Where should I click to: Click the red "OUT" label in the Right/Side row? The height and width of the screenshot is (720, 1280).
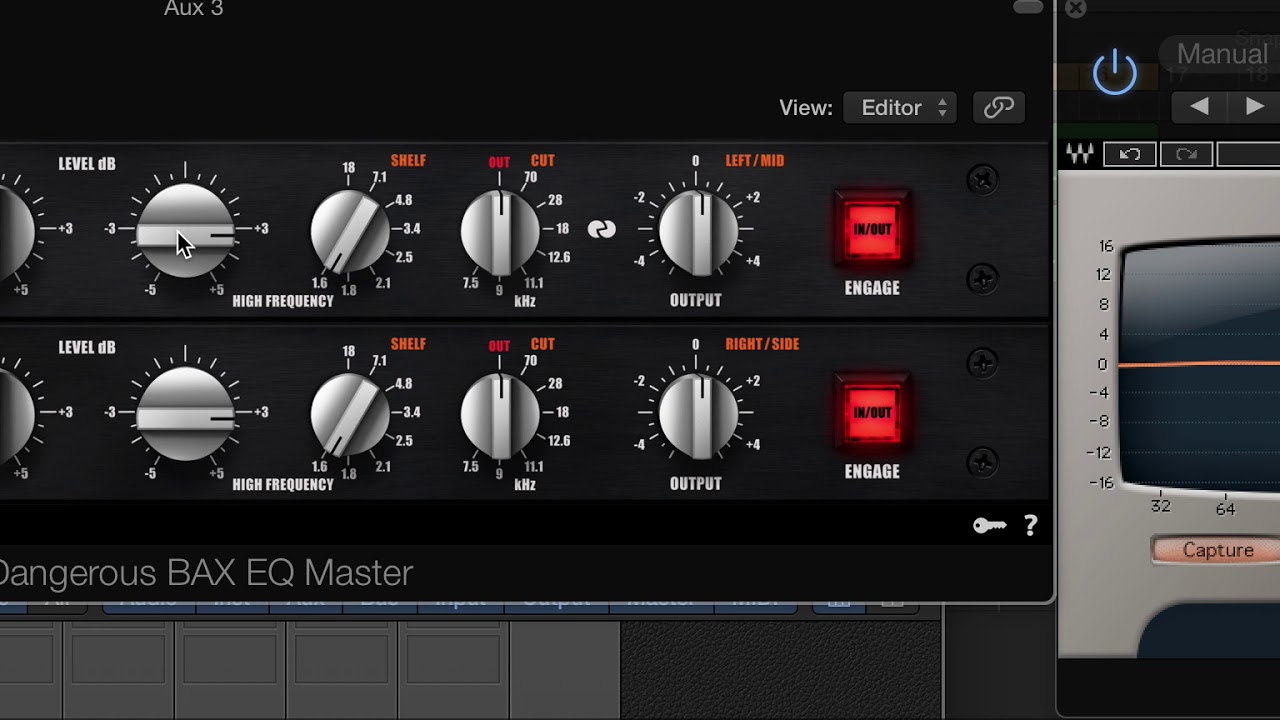point(499,346)
